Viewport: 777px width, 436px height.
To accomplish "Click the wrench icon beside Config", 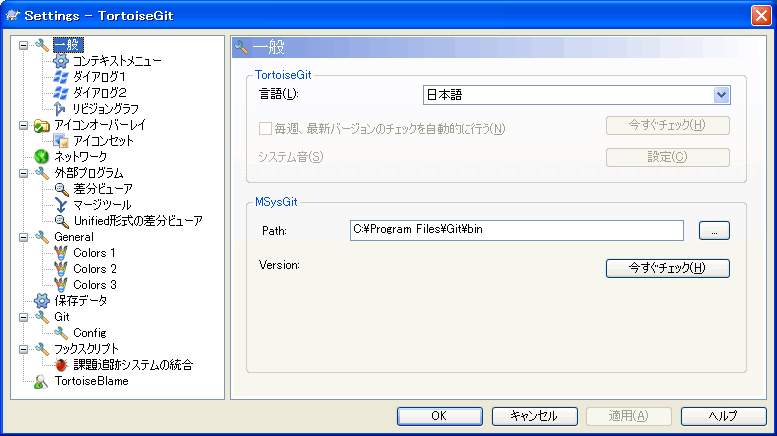I will point(60,333).
